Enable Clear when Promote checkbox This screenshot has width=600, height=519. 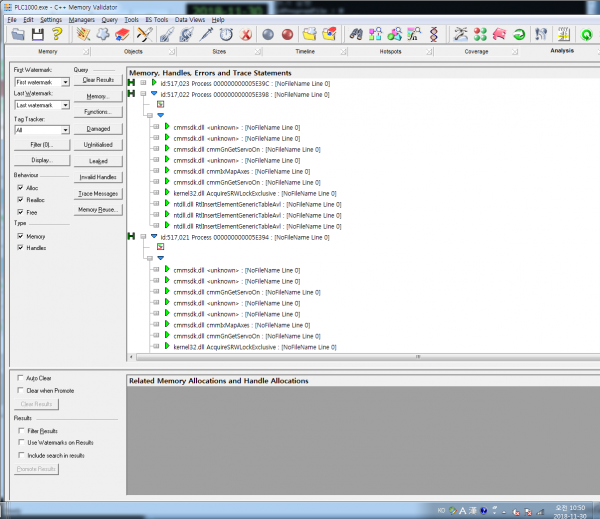pos(20,390)
